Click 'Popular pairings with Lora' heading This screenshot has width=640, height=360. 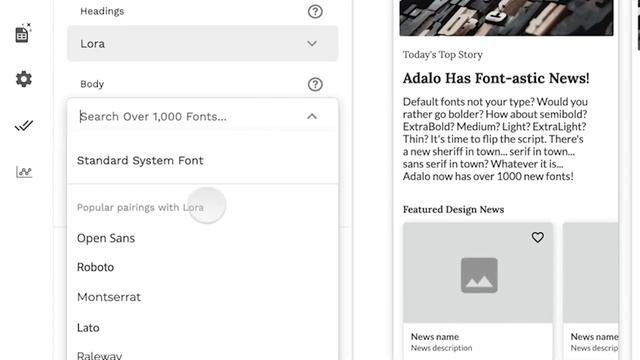point(140,207)
